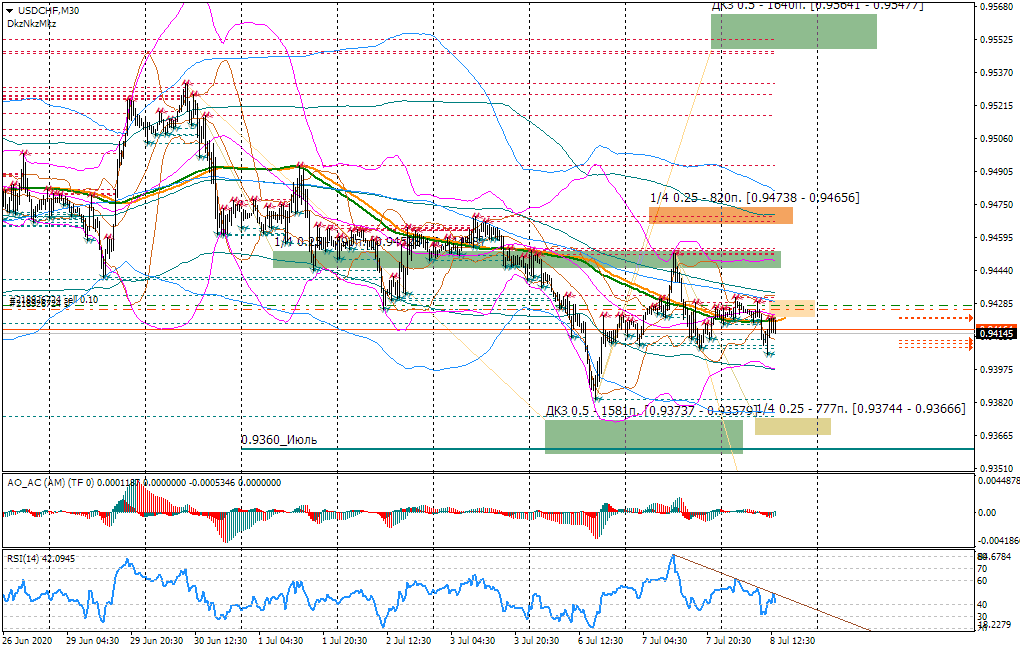Select the bottom green ДКЗ 0.5 1581п zone rectangle
This screenshot has width=1020, height=652.
point(643,436)
